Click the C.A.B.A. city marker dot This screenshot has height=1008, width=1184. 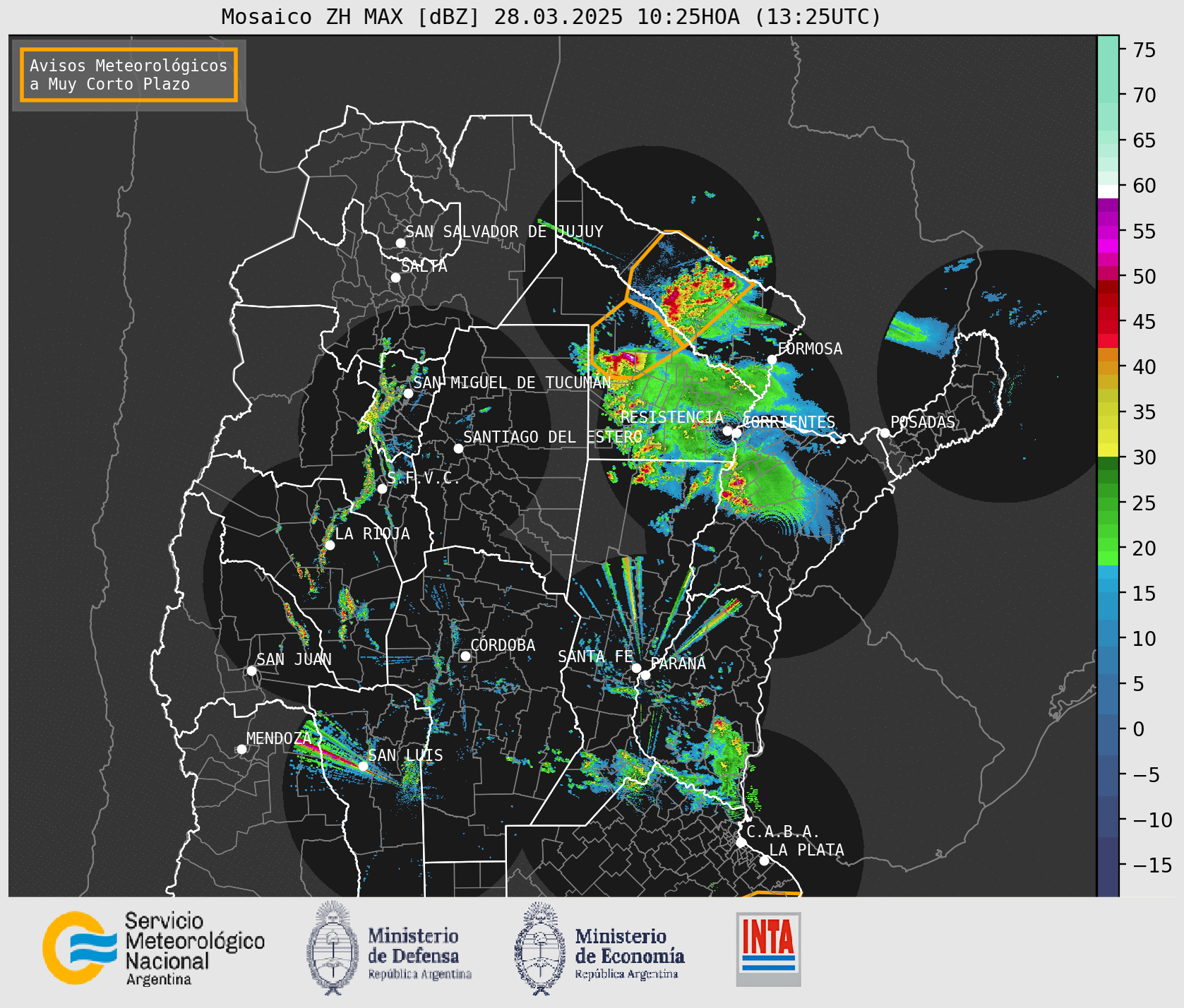pyautogui.click(x=741, y=842)
